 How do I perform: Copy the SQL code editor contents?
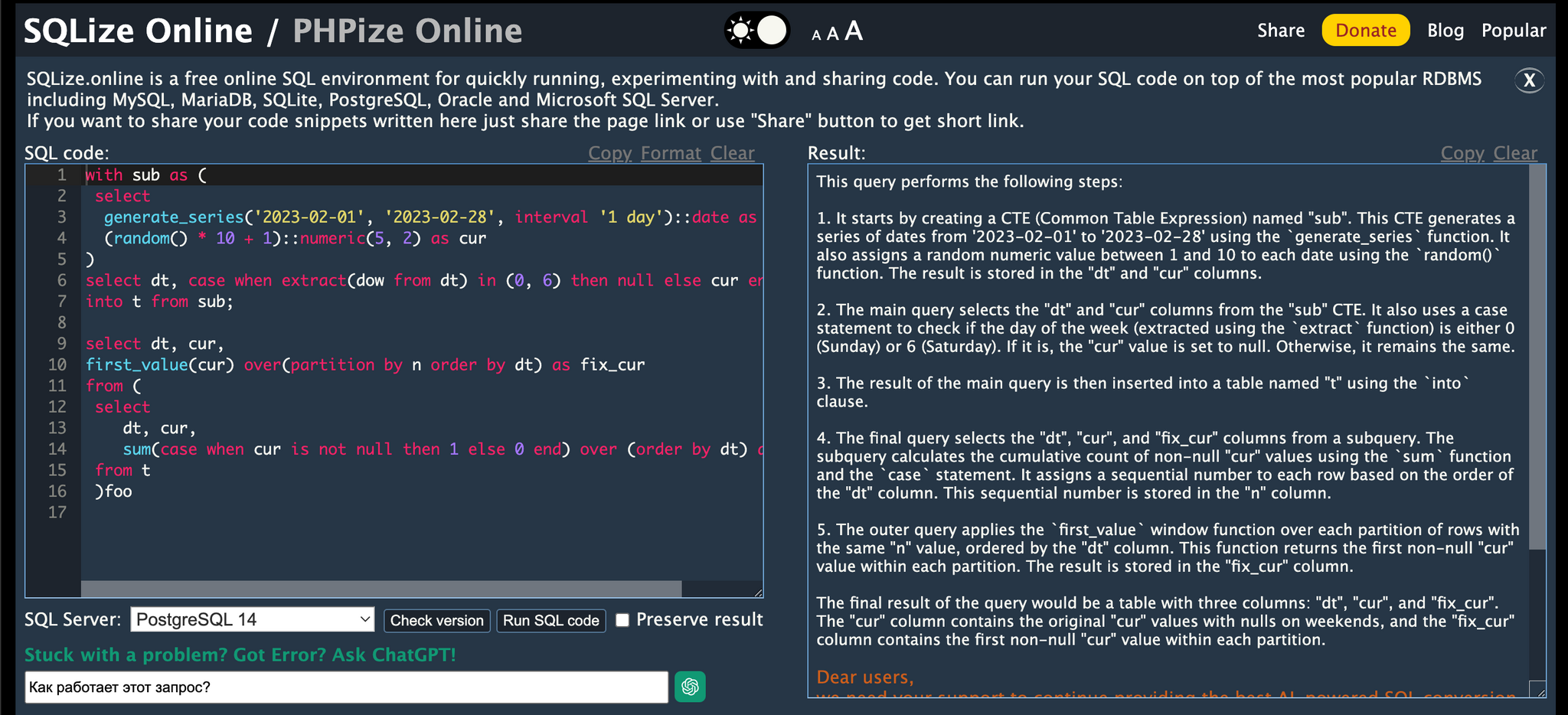tap(609, 153)
